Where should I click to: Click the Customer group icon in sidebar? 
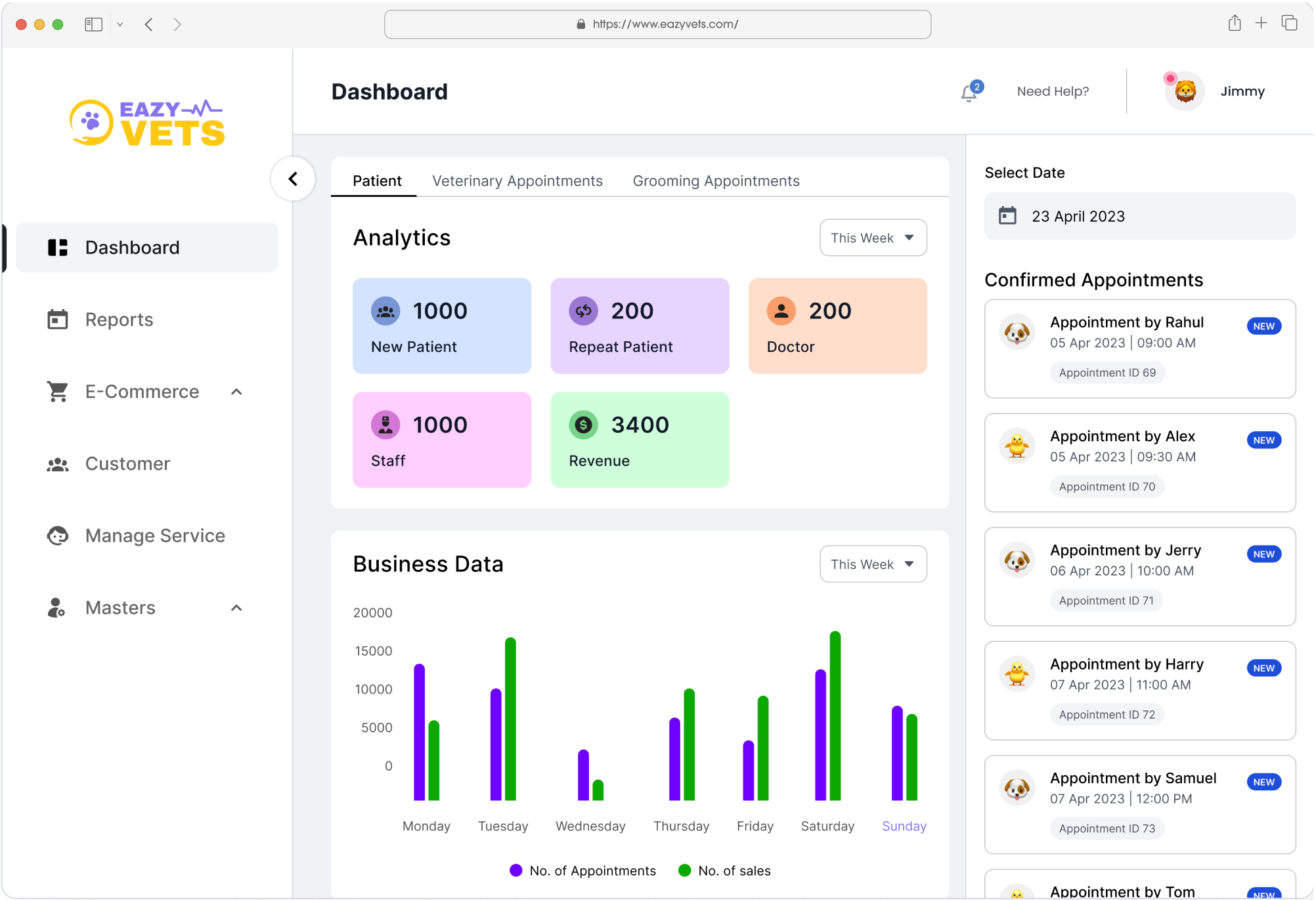pos(58,464)
